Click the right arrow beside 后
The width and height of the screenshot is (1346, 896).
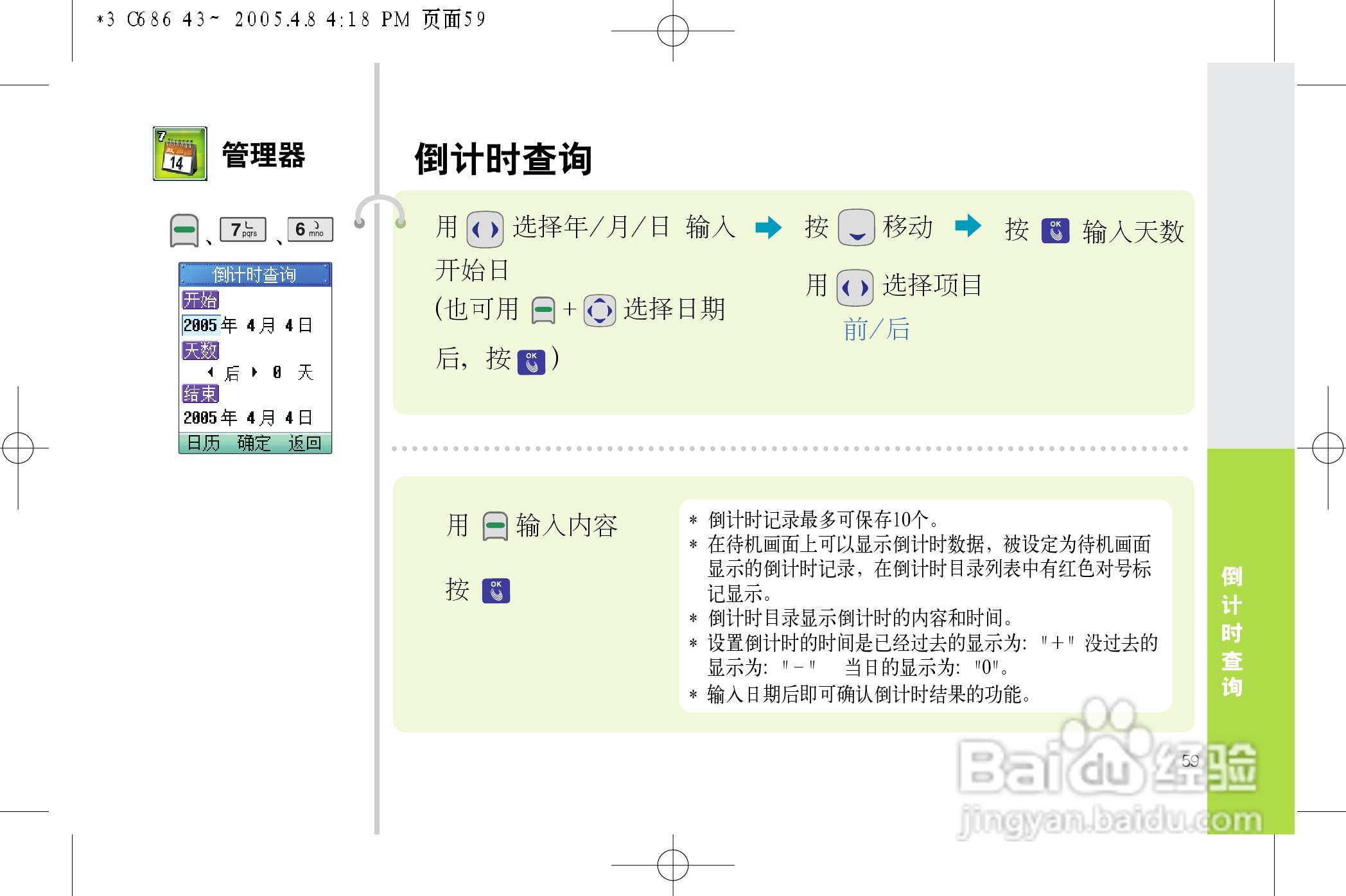tap(254, 372)
